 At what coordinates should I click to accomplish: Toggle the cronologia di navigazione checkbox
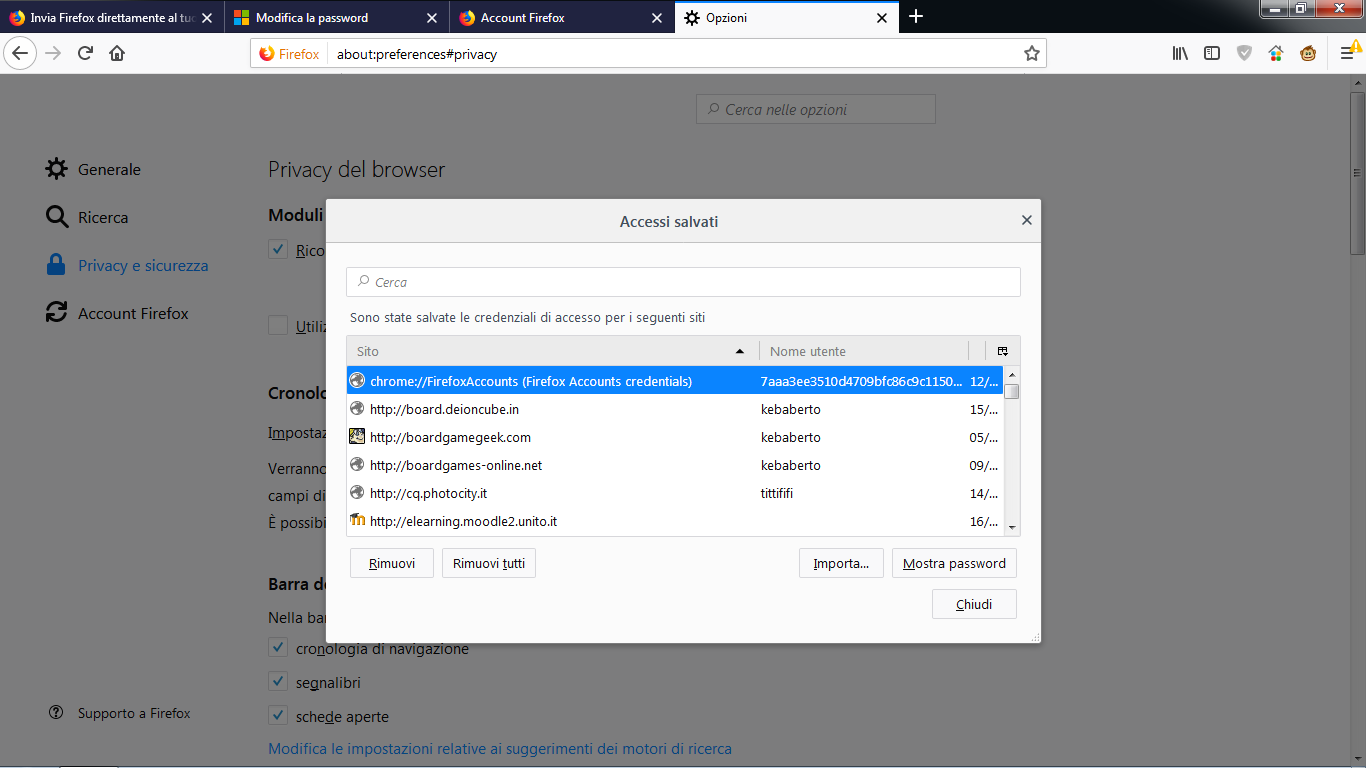pos(278,648)
